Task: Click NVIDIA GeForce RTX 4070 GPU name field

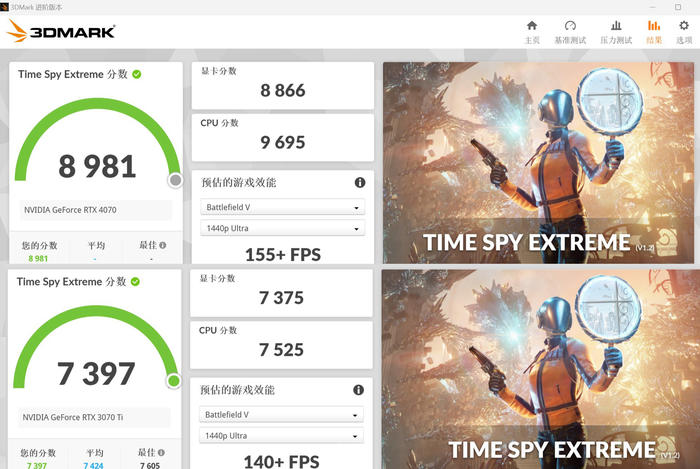Action: tap(96, 210)
